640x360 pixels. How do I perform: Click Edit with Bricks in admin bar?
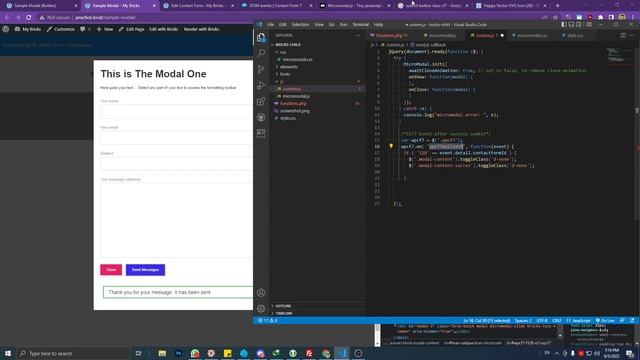pos(163,29)
